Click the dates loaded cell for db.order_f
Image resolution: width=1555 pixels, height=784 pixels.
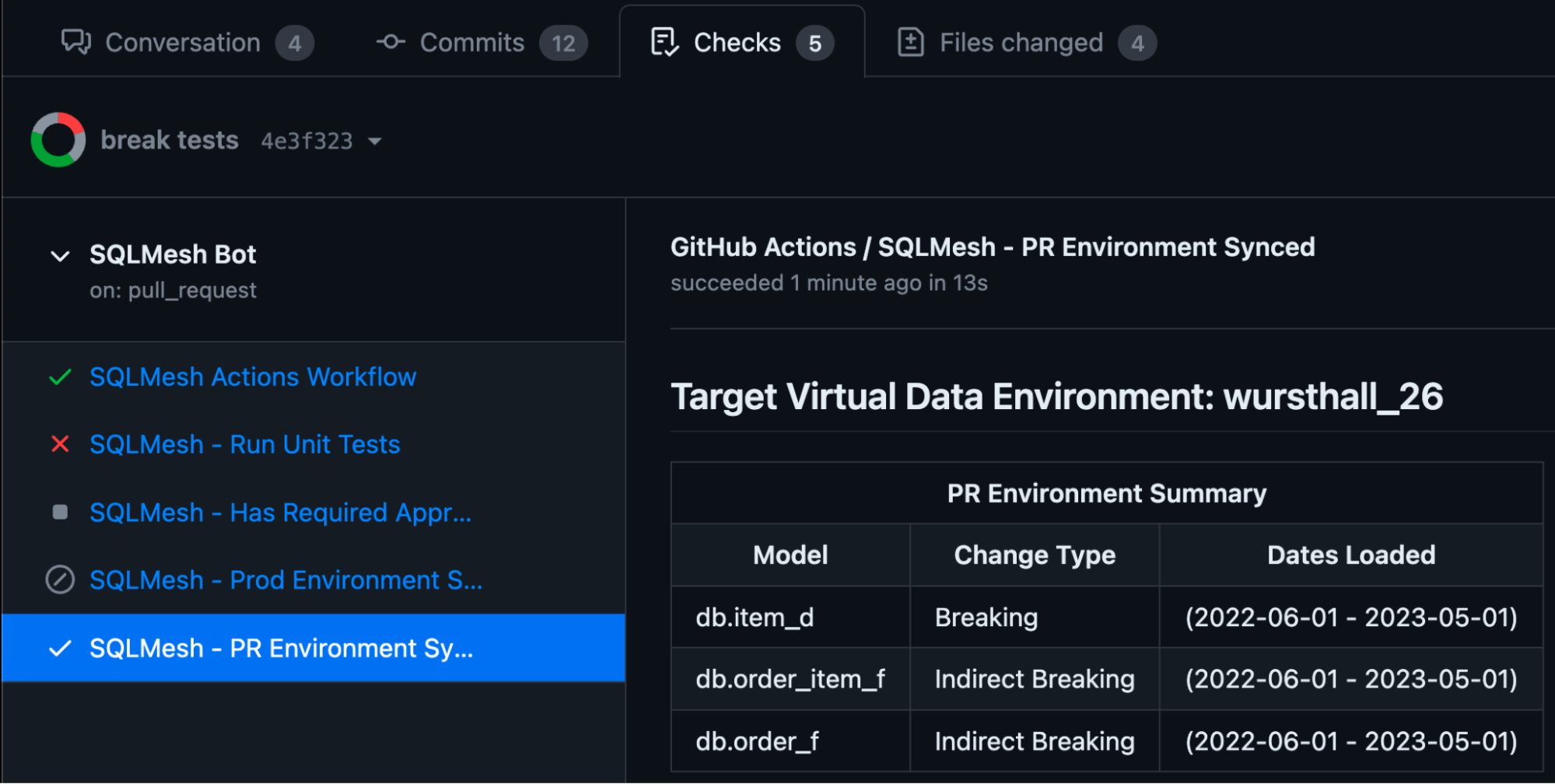[x=1351, y=741]
